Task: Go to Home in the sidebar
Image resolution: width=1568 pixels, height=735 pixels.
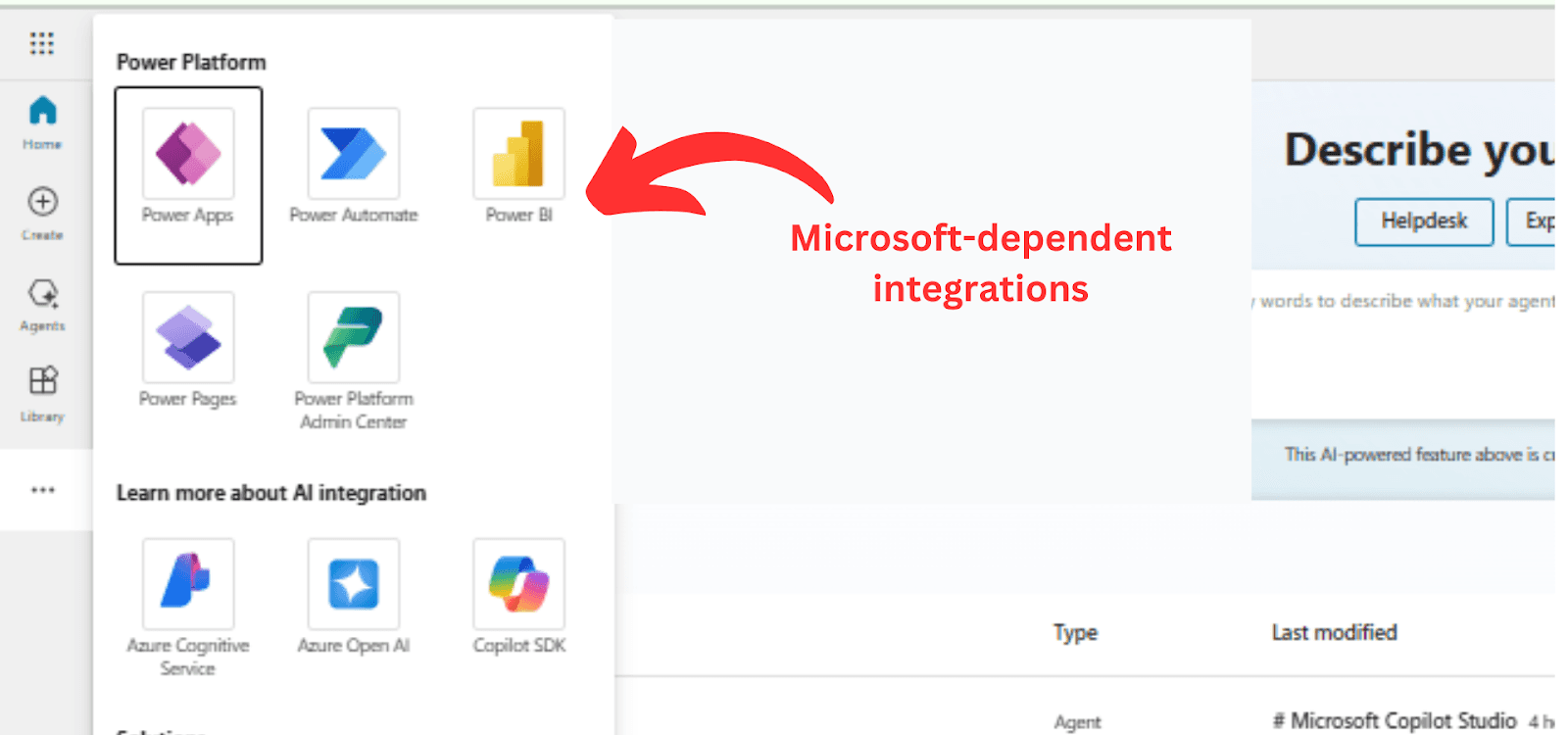Action: point(42,122)
